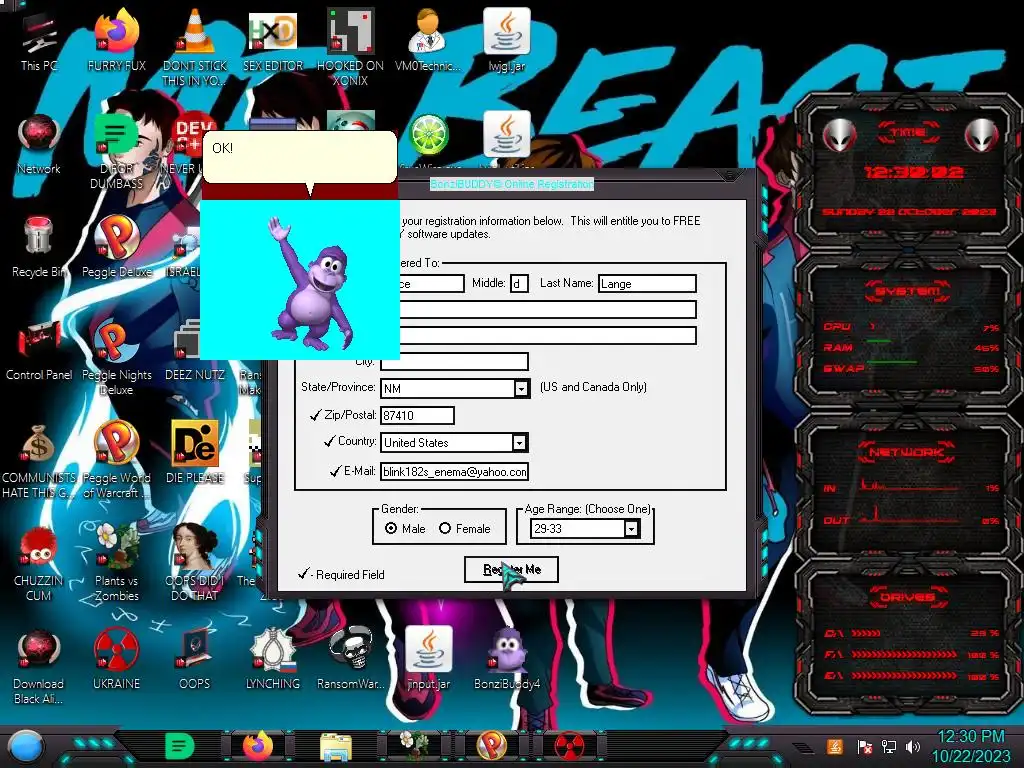Image resolution: width=1024 pixels, height=768 pixels.
Task: Click Bonzi's OK! speech balloon
Action: pos(300,157)
